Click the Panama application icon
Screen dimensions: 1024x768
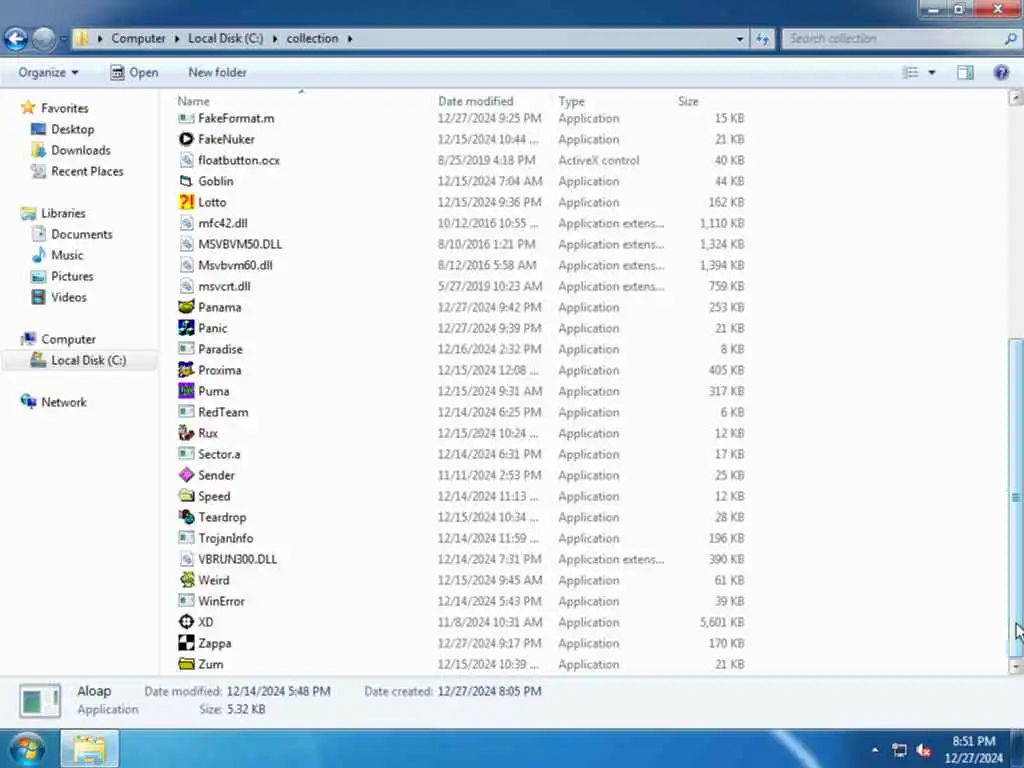[x=186, y=307]
